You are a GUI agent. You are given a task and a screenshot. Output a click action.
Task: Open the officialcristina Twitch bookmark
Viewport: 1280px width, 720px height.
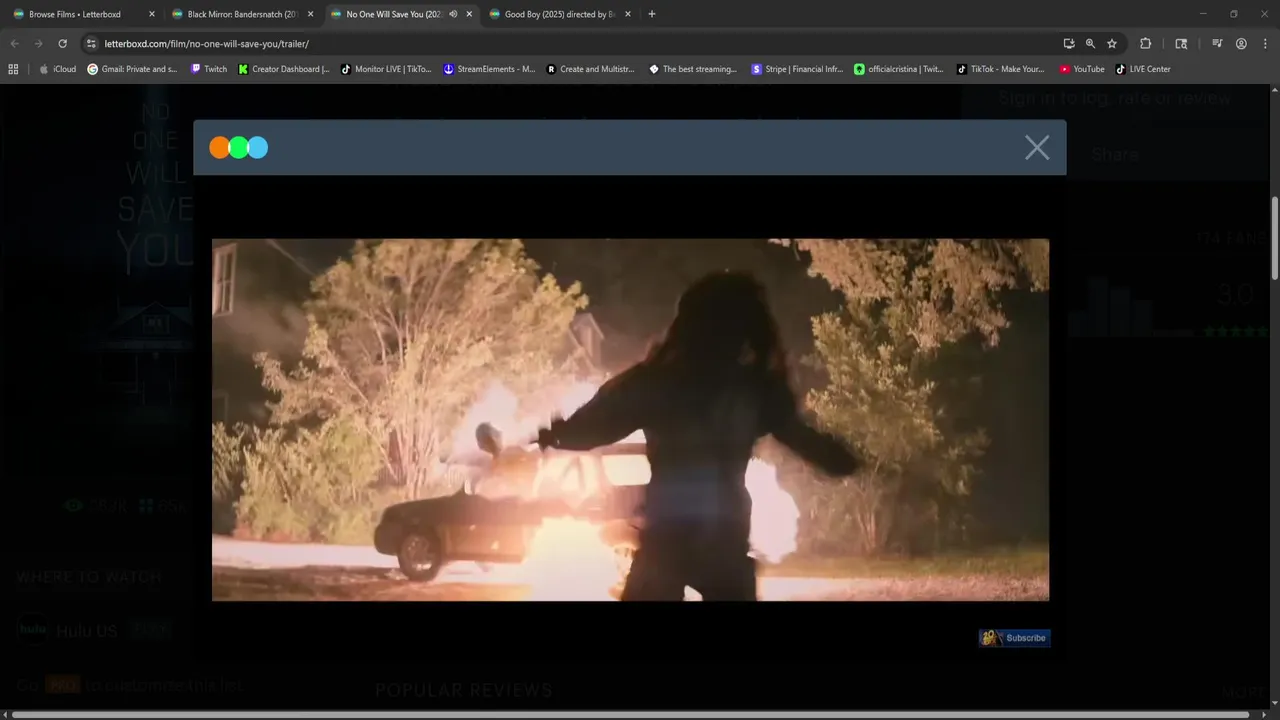[x=899, y=69]
